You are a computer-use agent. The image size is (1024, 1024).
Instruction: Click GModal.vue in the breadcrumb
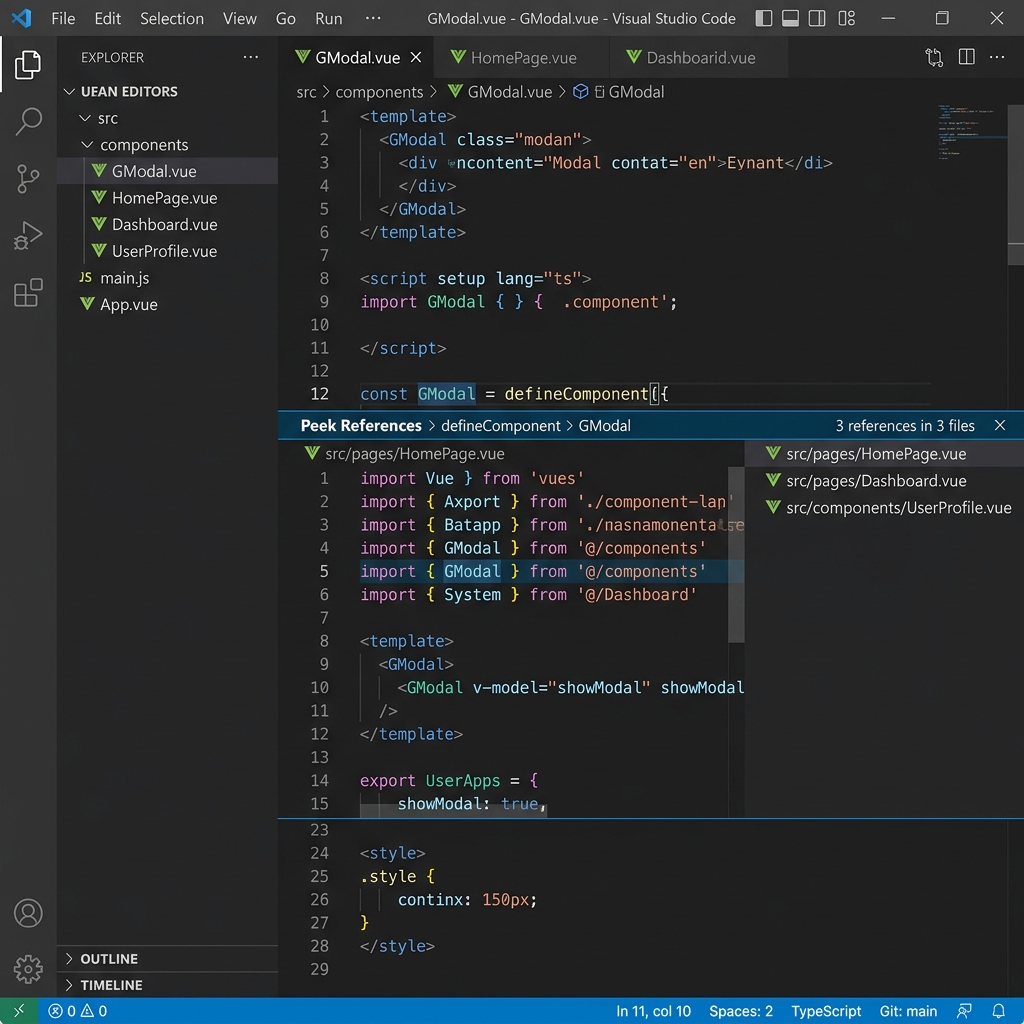click(500, 92)
